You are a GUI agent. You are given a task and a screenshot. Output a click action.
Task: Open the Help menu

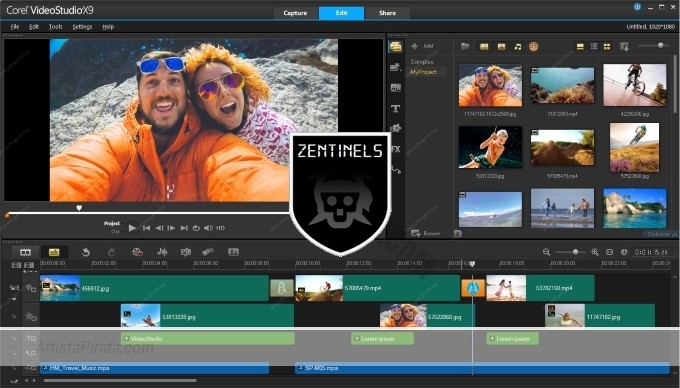[x=108, y=27]
